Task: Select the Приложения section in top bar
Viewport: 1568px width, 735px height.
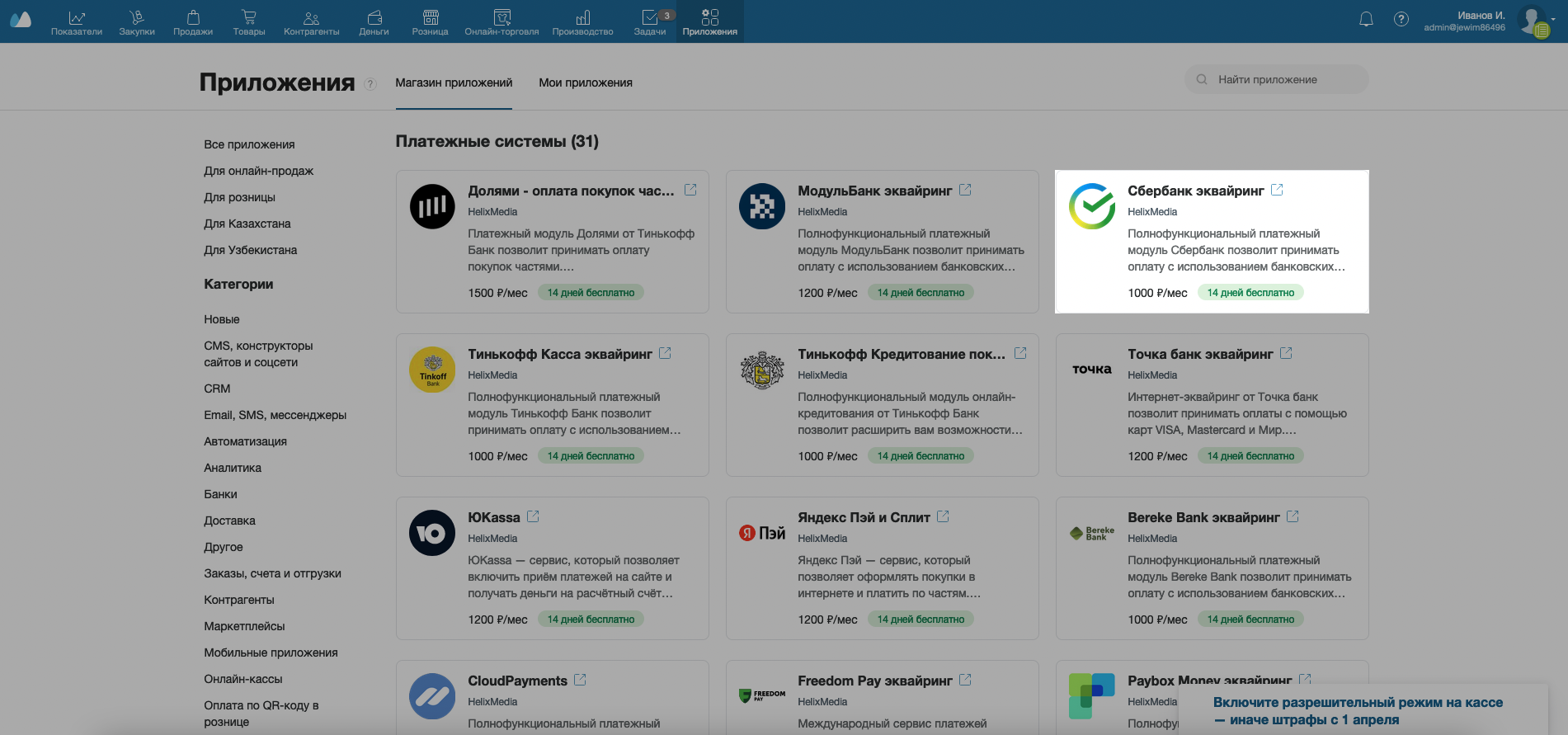Action: click(x=710, y=22)
